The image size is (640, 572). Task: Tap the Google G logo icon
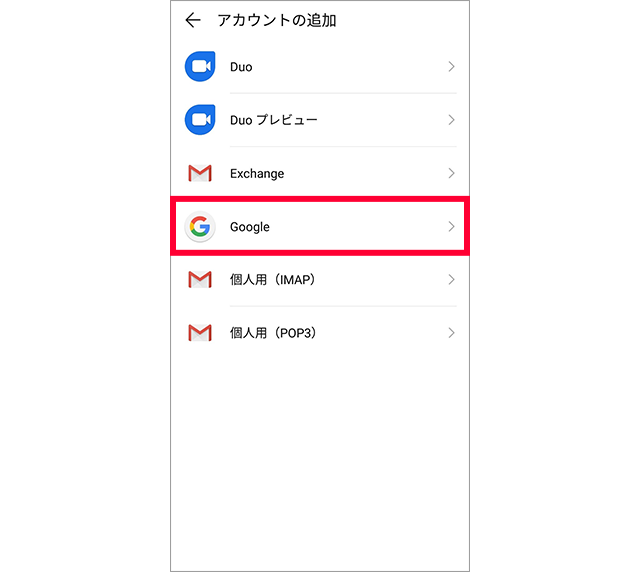200,226
